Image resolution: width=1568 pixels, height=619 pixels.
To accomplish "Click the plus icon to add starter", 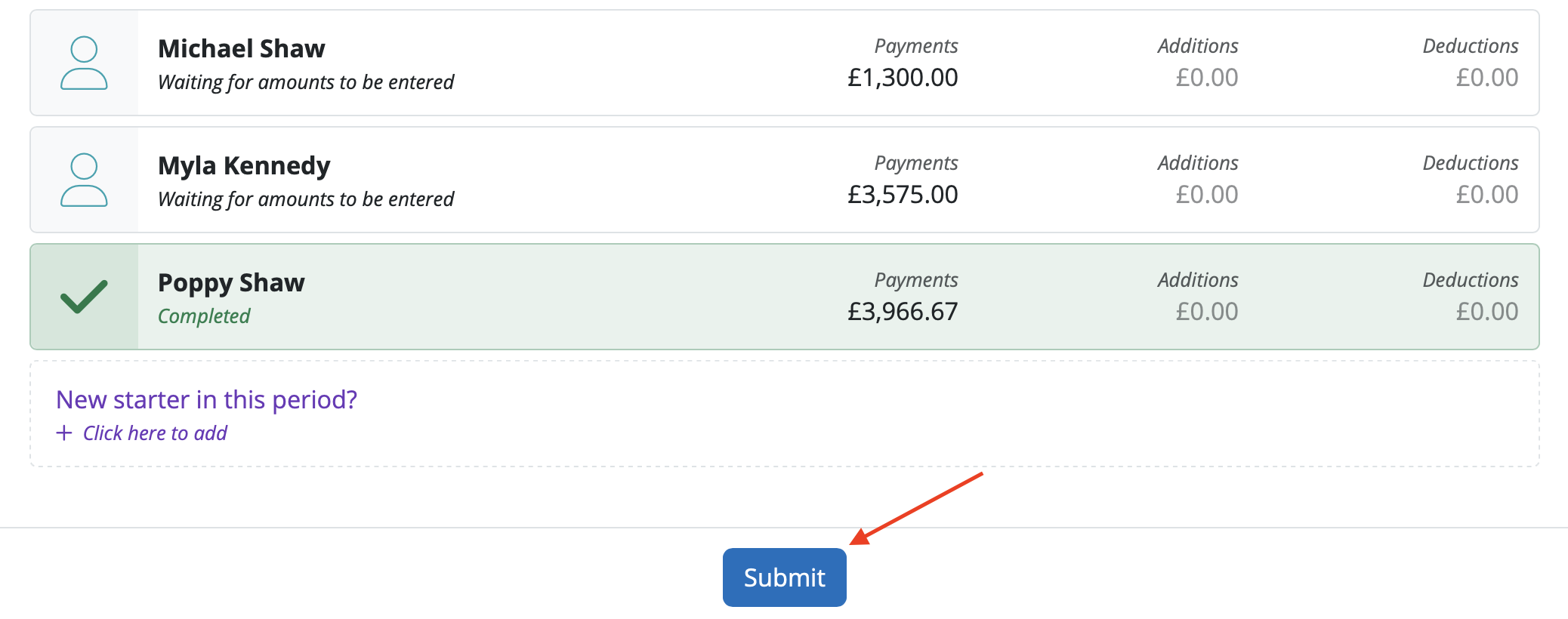I will 64,433.
